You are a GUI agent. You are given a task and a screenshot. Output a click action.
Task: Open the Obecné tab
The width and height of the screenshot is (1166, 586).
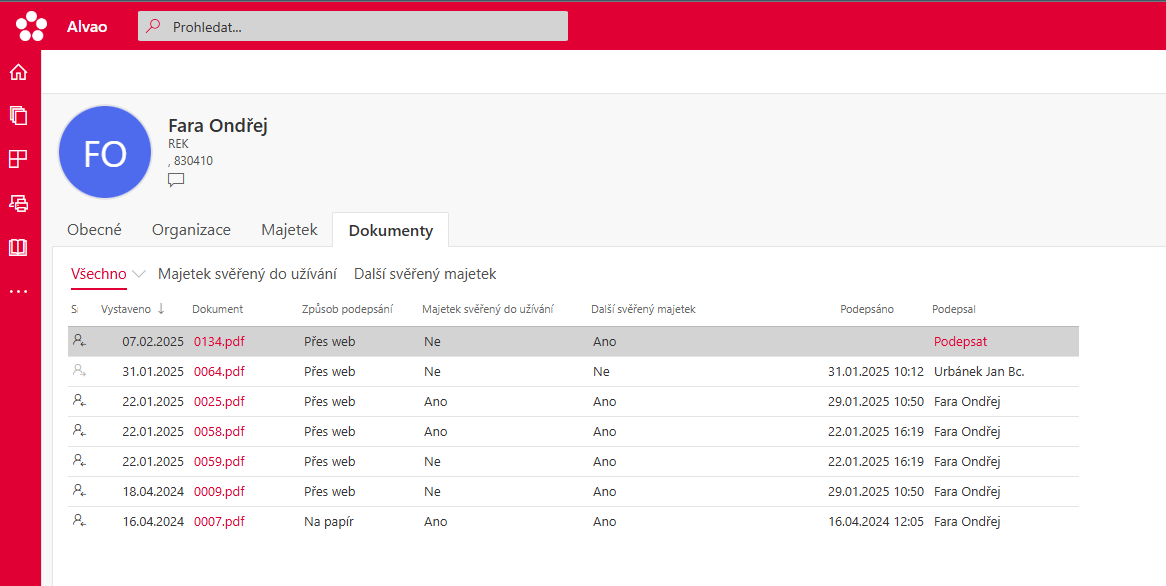94,230
